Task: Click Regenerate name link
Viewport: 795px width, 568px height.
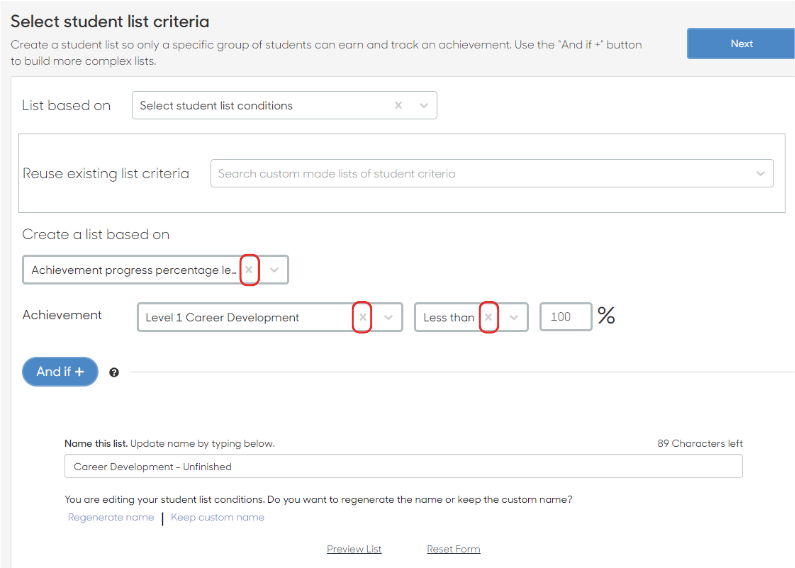Action: coord(111,517)
